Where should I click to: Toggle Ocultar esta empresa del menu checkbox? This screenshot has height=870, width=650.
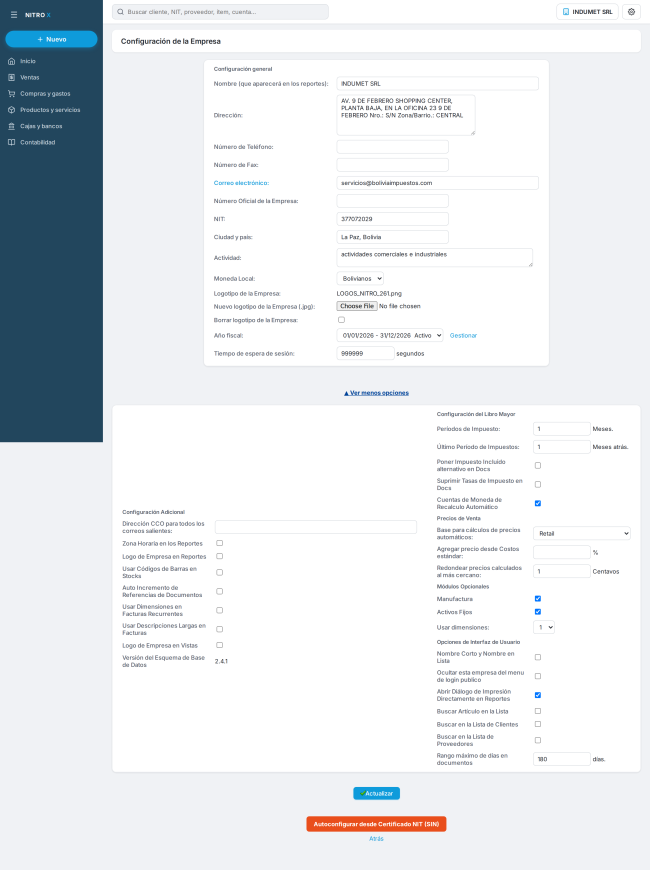click(x=538, y=676)
